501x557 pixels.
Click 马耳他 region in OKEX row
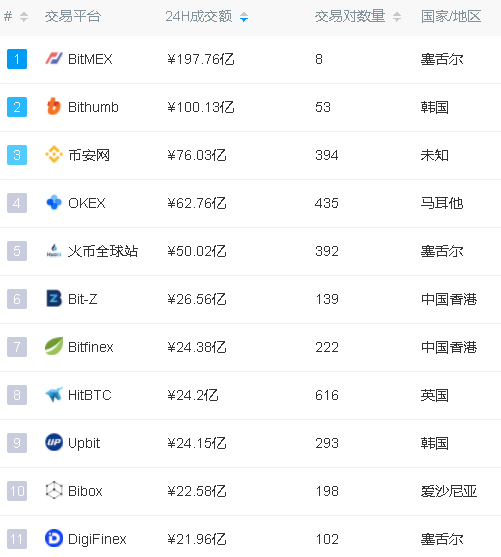(x=442, y=203)
